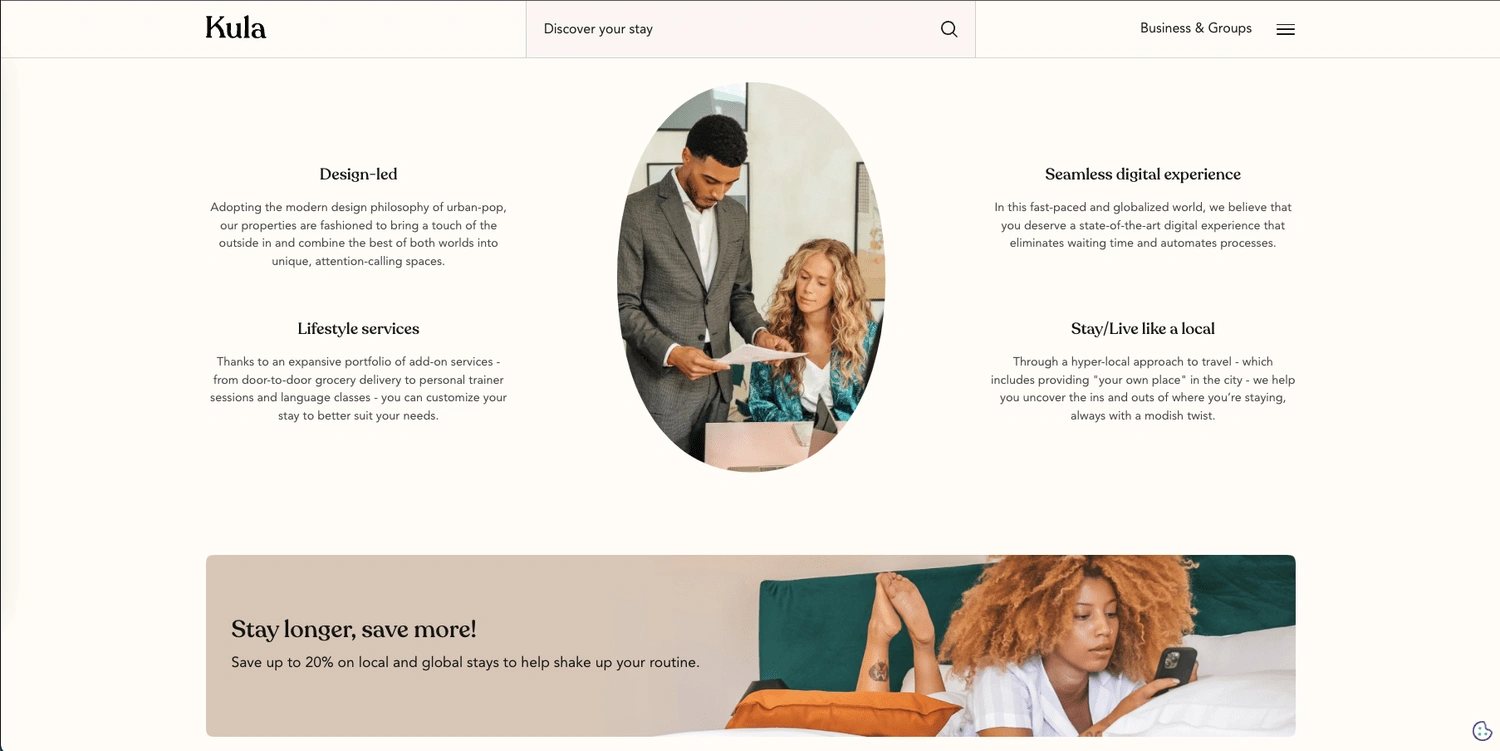Click the Design-led description paragraph
Image resolution: width=1500 pixels, height=751 pixels.
(x=358, y=234)
